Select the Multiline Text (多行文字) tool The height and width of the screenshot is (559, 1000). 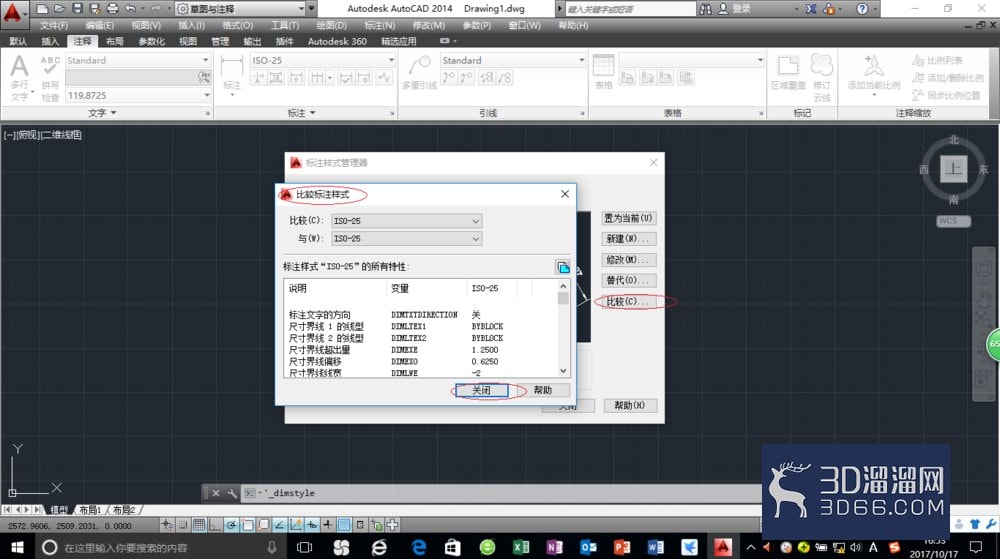20,78
